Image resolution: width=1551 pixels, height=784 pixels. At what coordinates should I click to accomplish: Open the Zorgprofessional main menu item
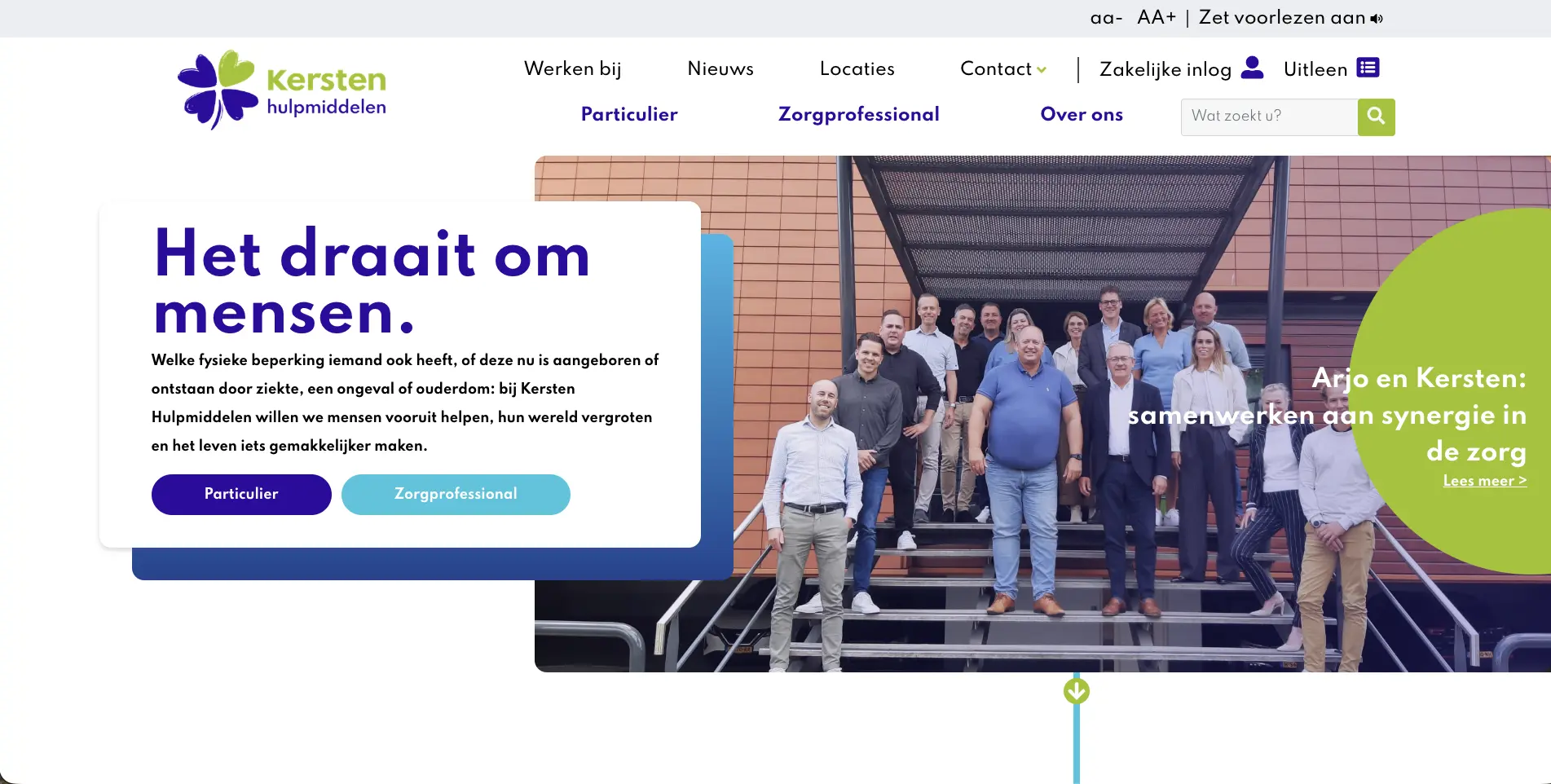tap(859, 115)
